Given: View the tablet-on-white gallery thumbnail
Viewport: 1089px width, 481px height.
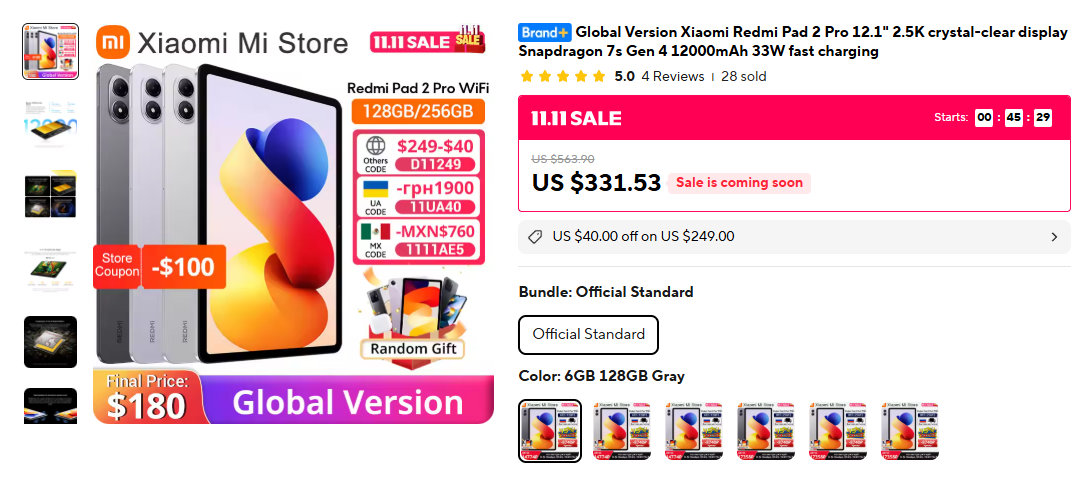Looking at the screenshot, I should [x=51, y=269].
